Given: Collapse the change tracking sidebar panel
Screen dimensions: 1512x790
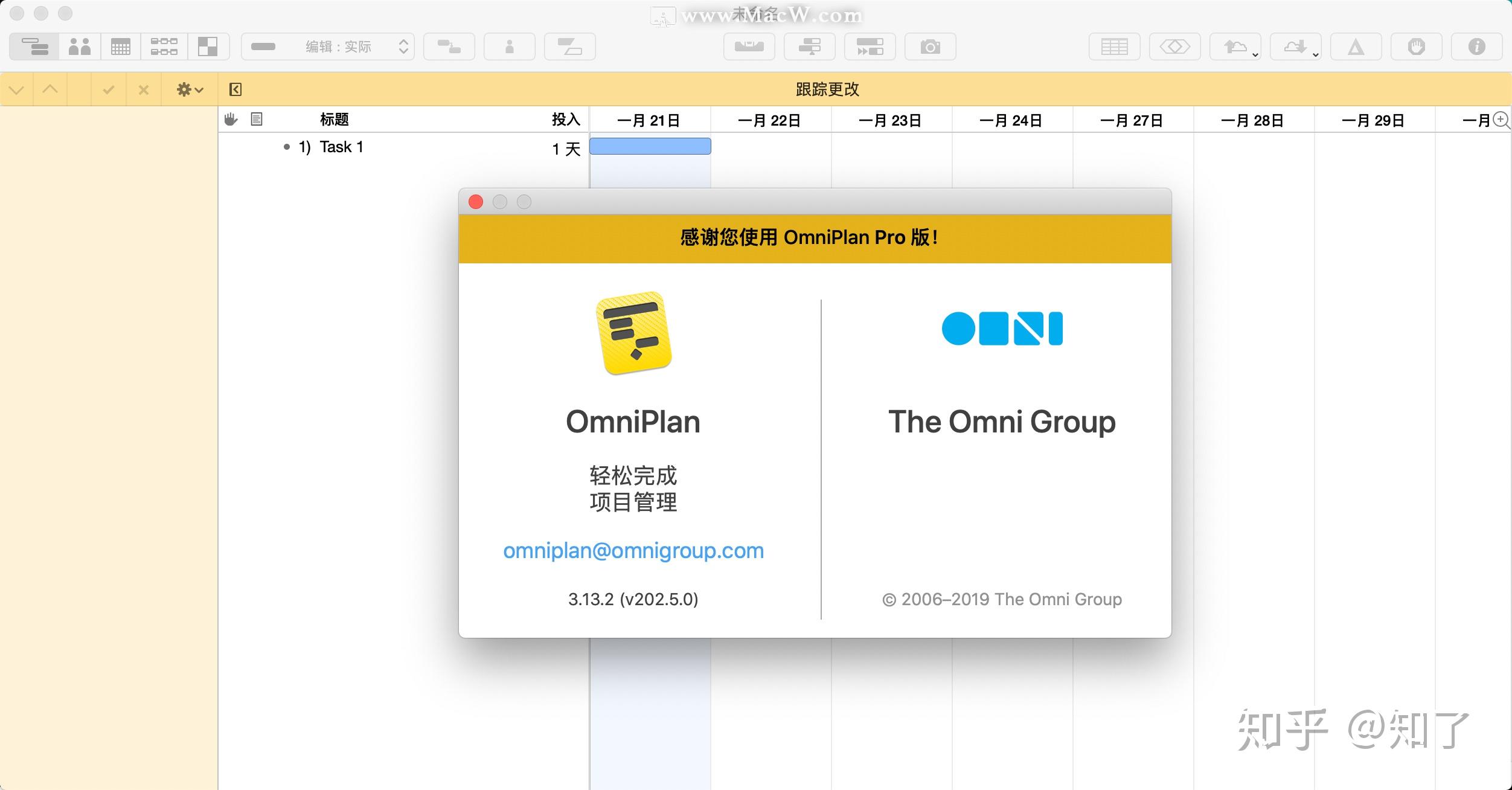Looking at the screenshot, I should [236, 89].
